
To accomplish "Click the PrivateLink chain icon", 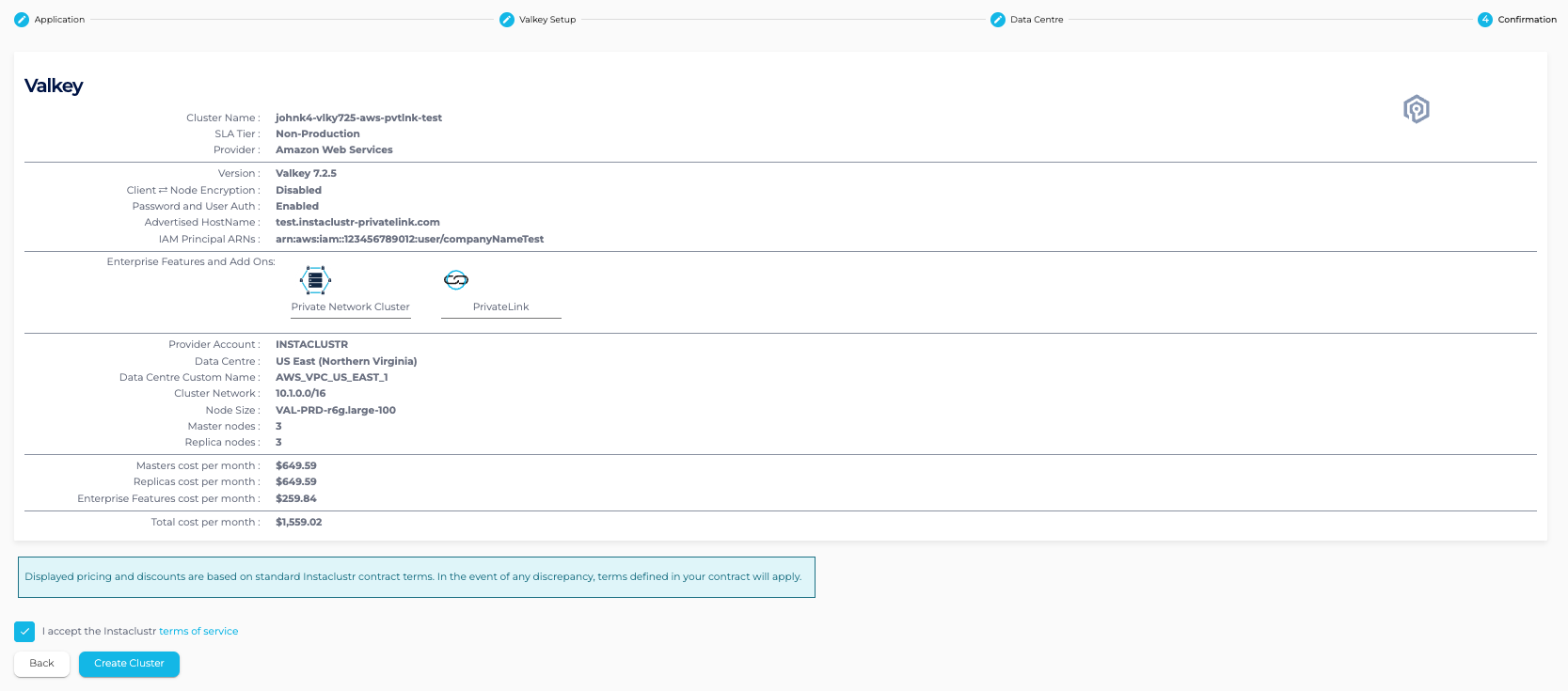I will pyautogui.click(x=456, y=280).
